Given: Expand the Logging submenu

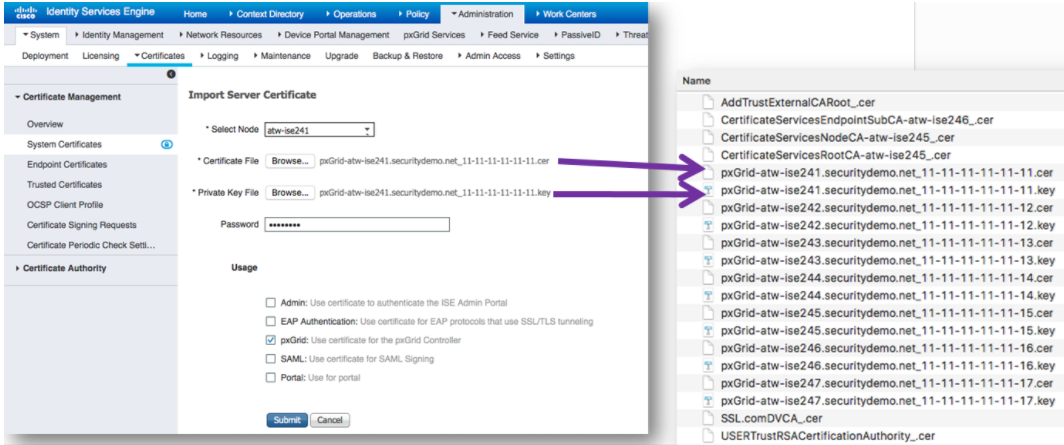Looking at the screenshot, I should pos(219,56).
